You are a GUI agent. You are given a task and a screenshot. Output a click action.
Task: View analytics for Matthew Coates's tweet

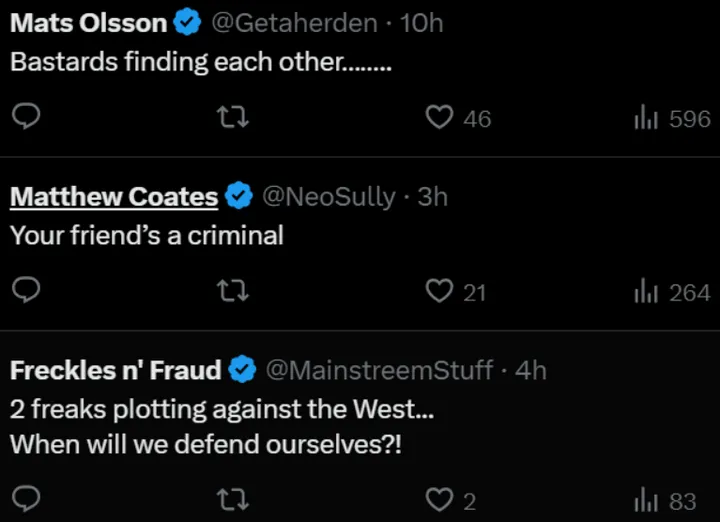point(644,291)
